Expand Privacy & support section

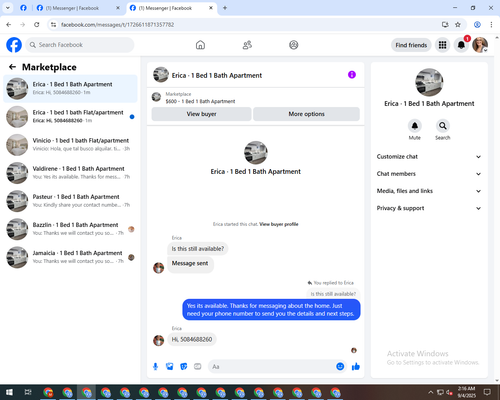429,208
